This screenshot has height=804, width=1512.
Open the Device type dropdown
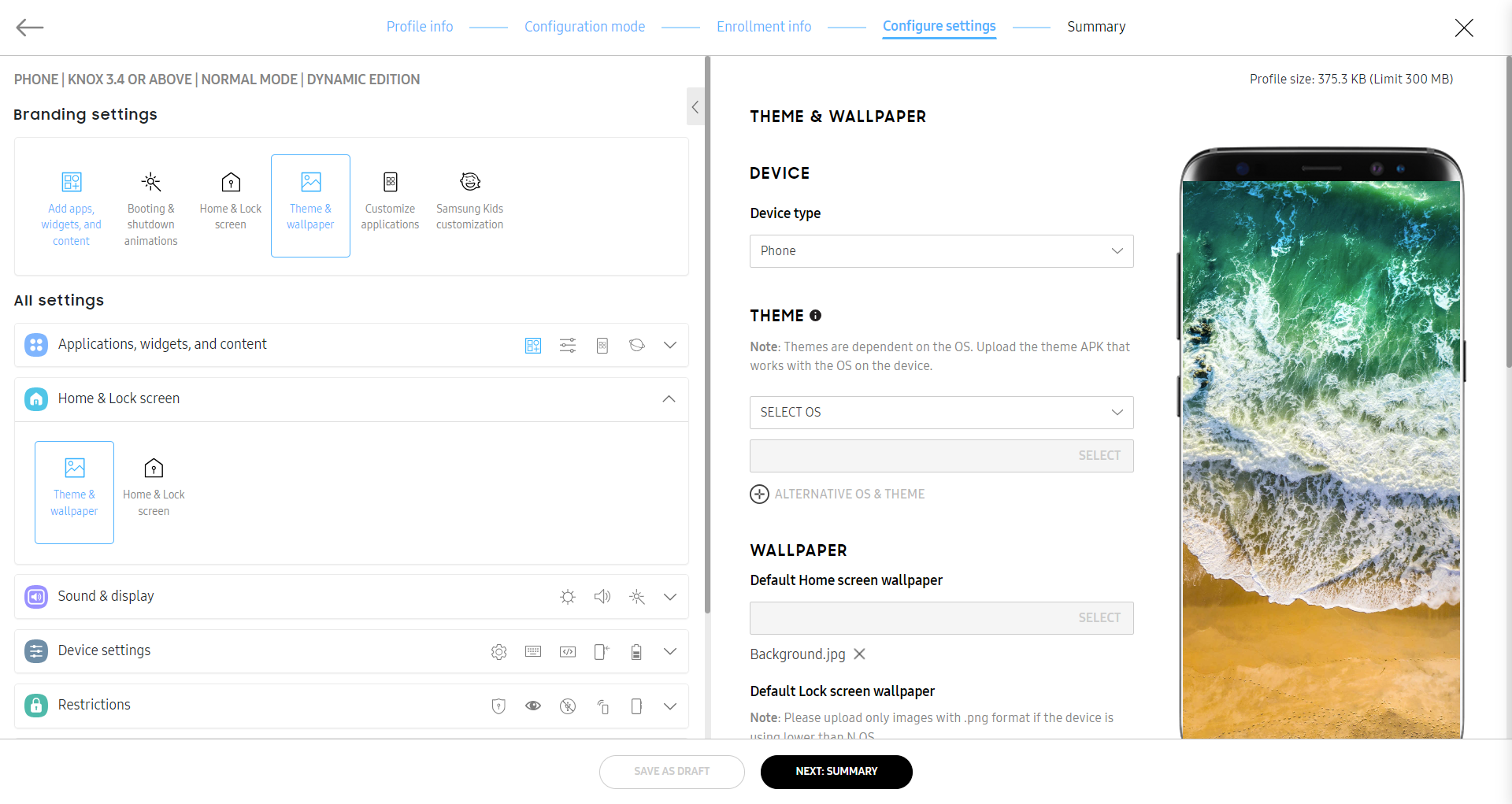point(941,251)
